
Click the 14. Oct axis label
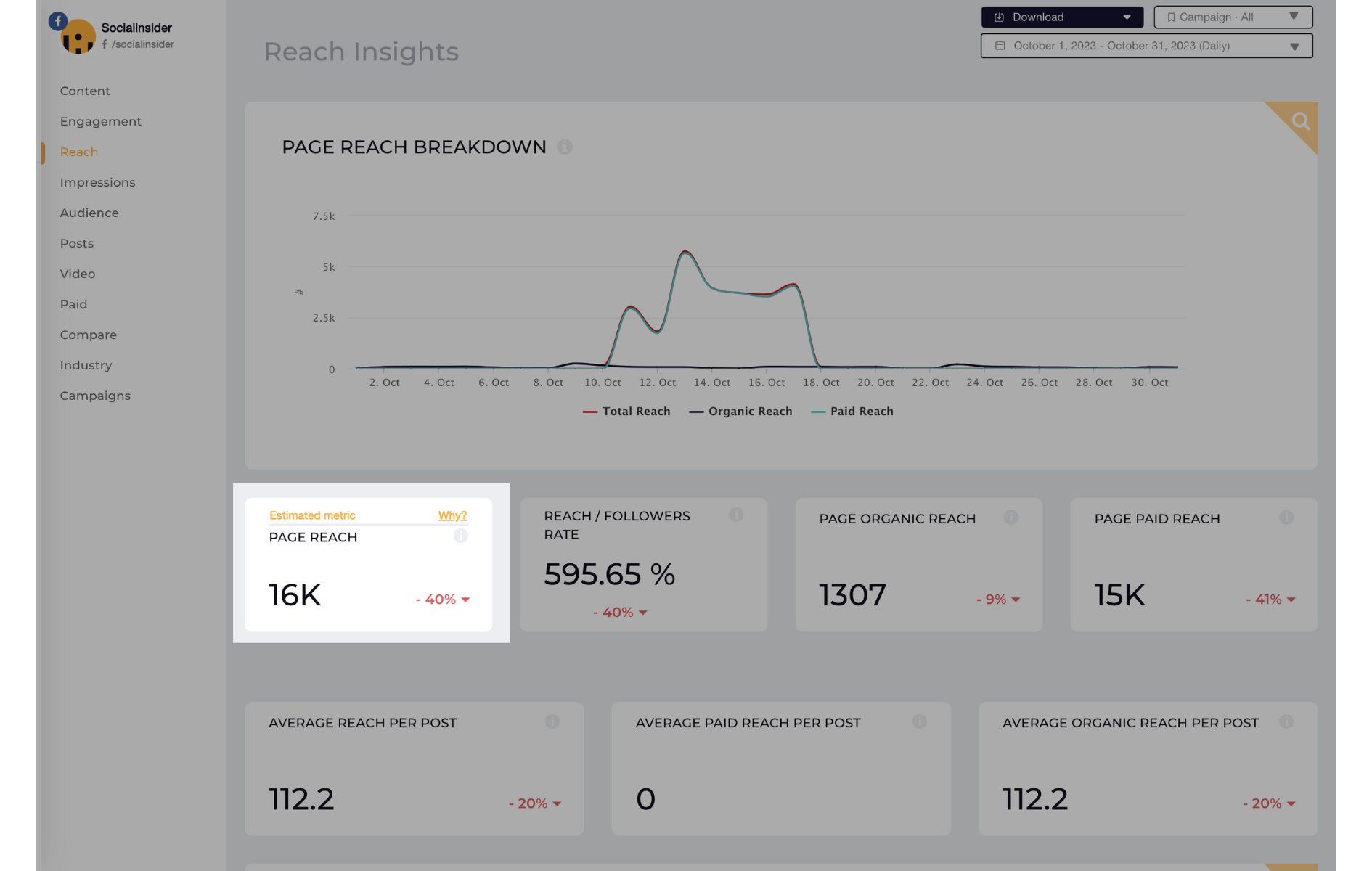(712, 383)
